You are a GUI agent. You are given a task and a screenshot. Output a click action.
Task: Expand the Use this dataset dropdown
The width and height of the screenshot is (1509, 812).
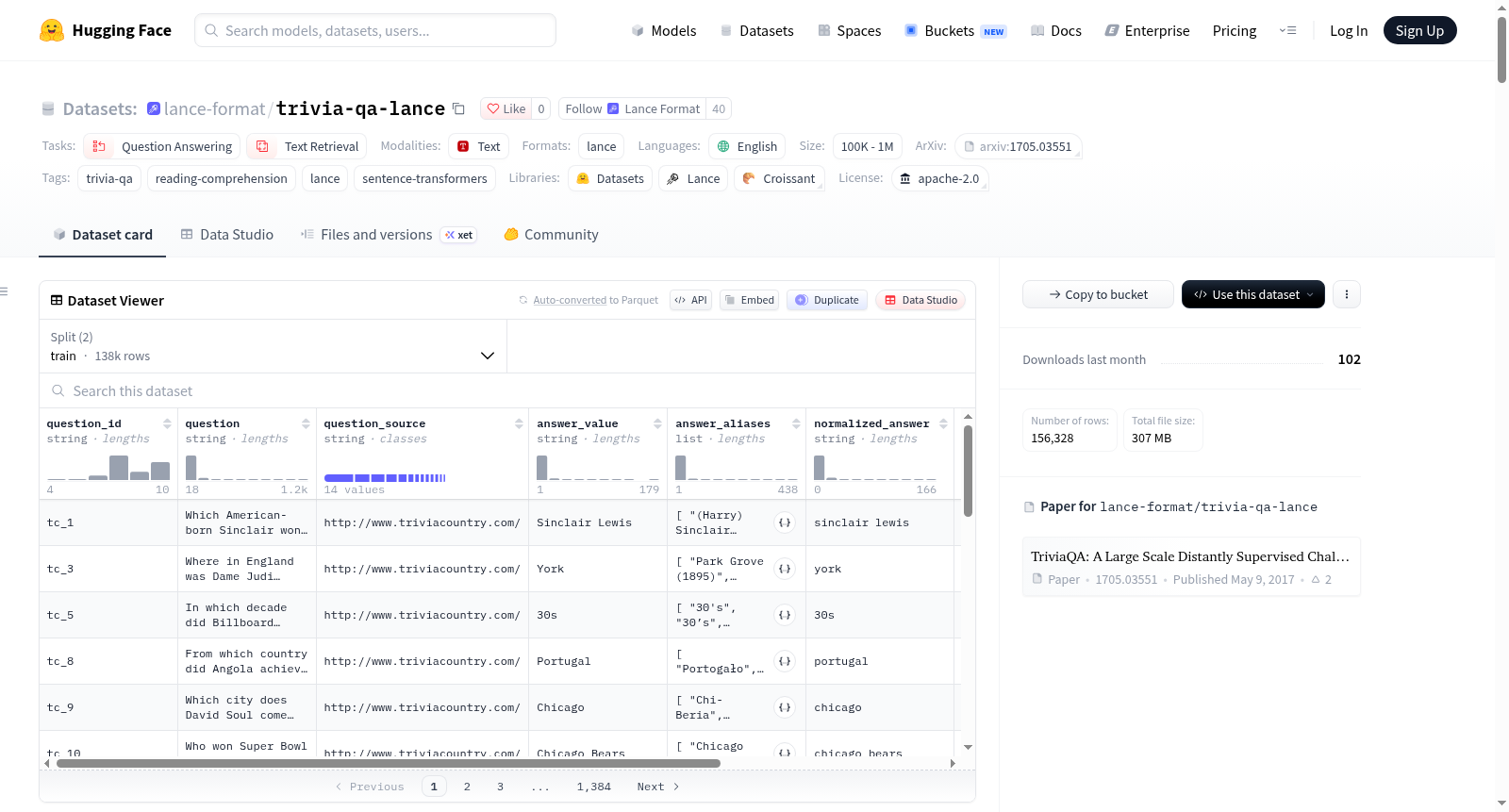tap(1253, 294)
